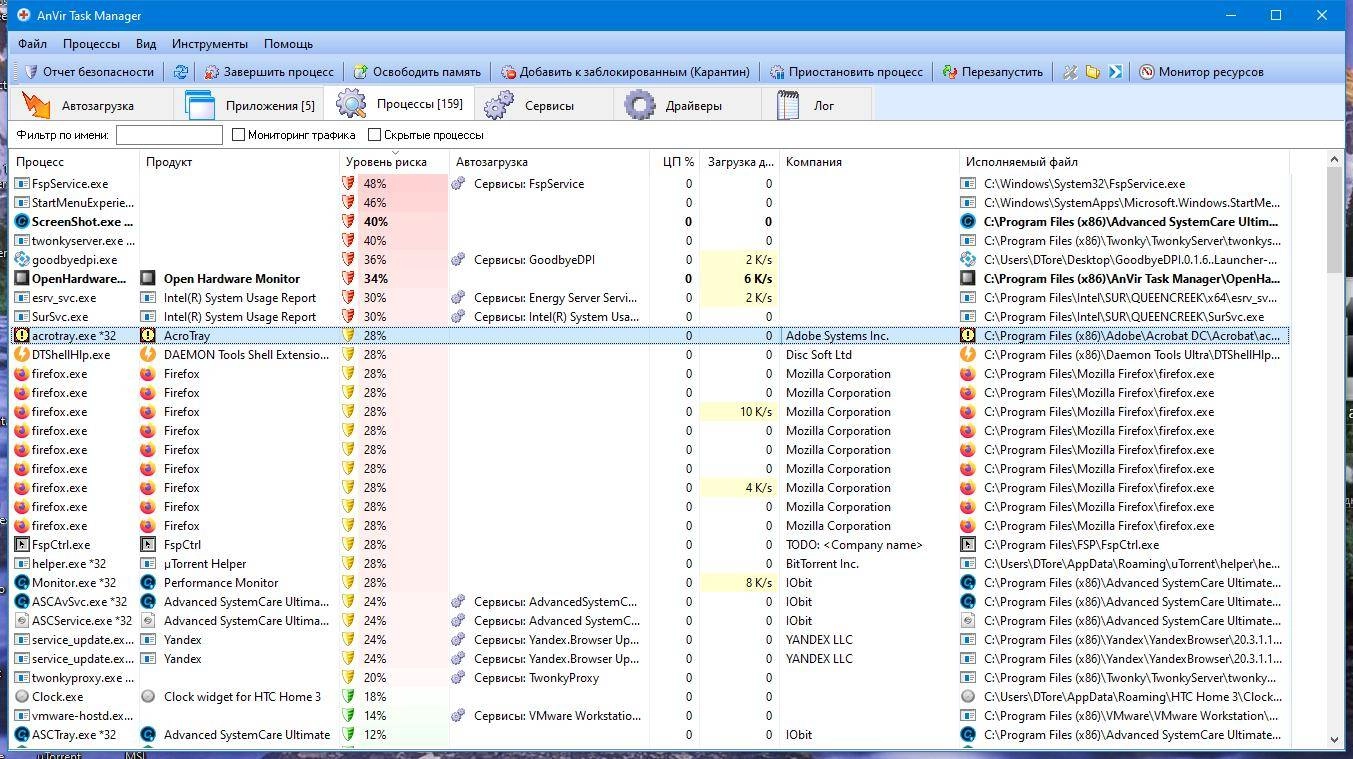The height and width of the screenshot is (759, 1353).
Task: Click the Monitor.exe IObit process icon
Action: pos(22,583)
